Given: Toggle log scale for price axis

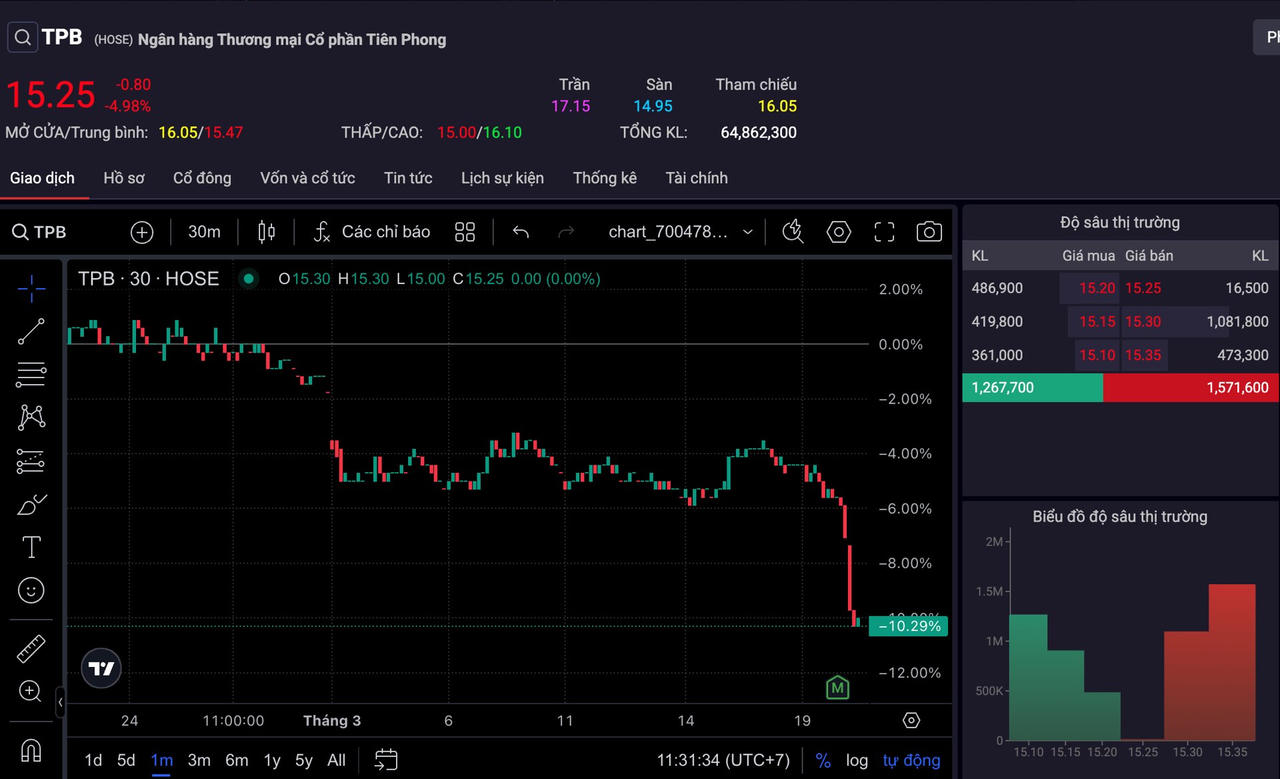Looking at the screenshot, I should point(857,760).
